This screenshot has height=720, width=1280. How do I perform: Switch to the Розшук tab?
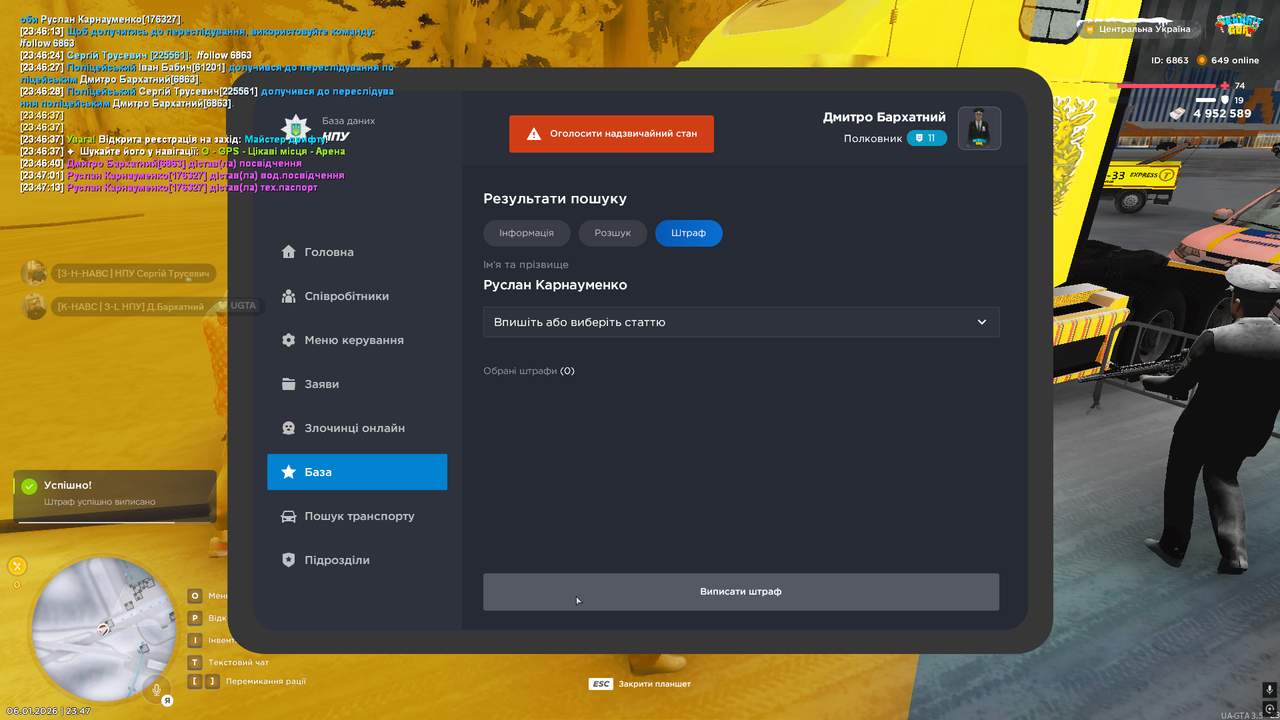(613, 233)
